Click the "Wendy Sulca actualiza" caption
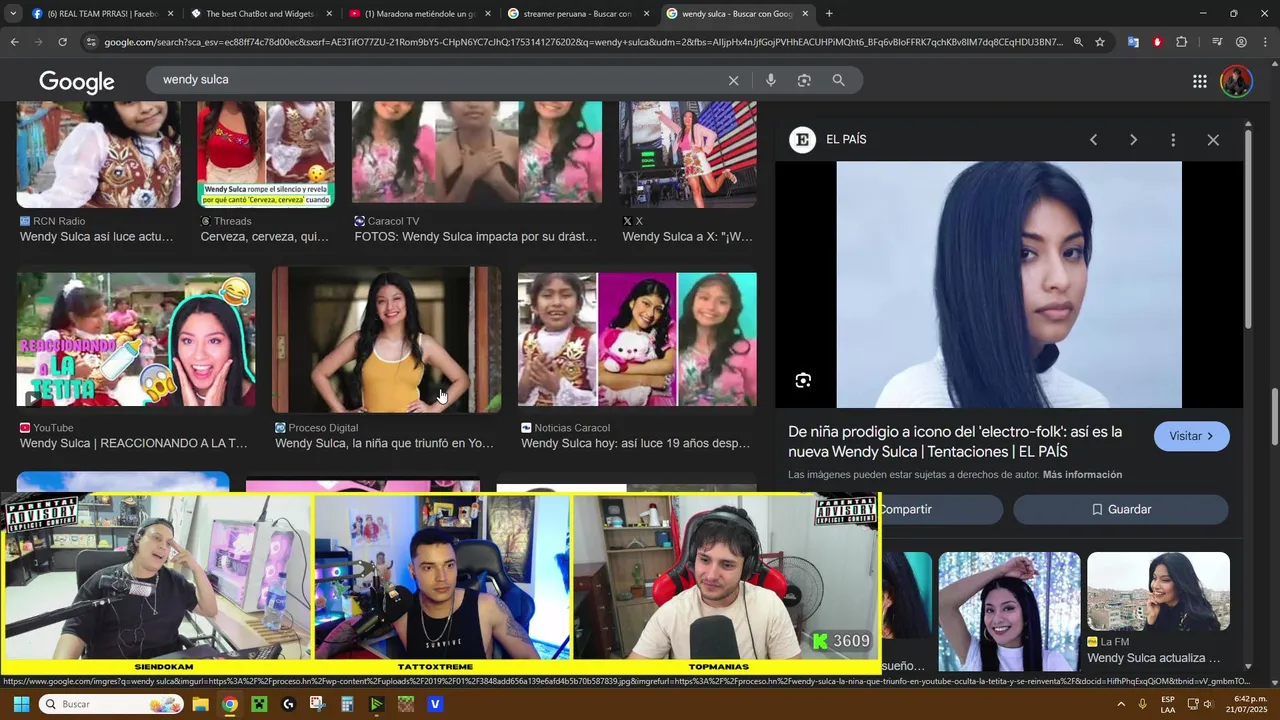Screen dimensions: 1280x720 (x=1153, y=658)
